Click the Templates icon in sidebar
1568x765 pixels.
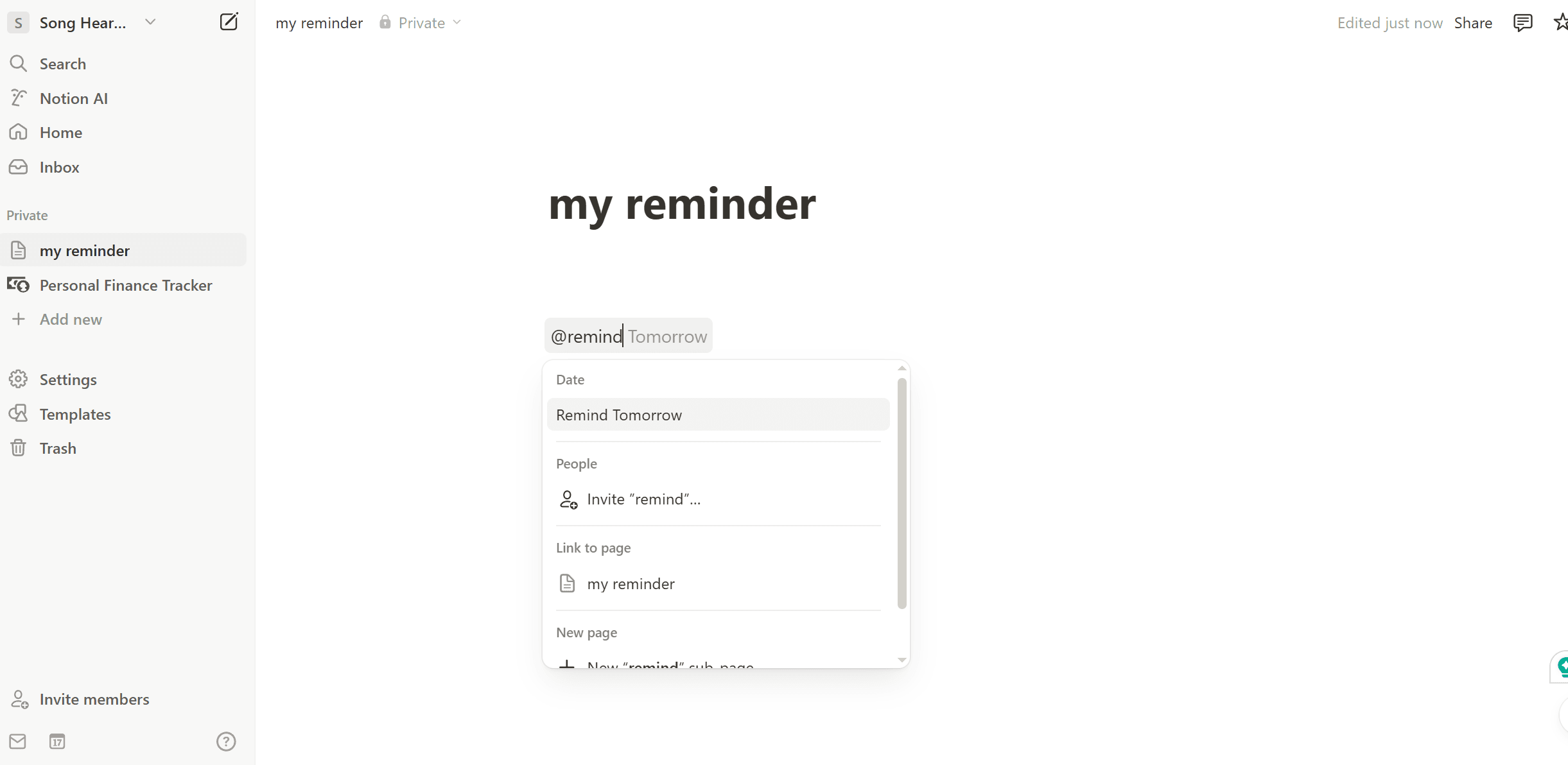19,414
